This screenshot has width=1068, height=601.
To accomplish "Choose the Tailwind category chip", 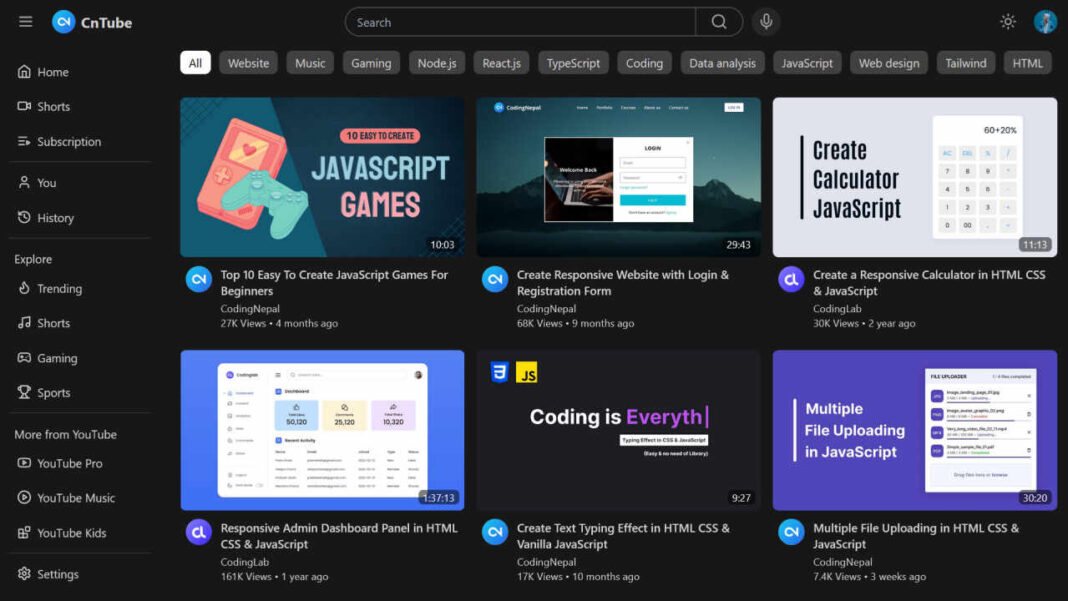I will pyautogui.click(x=965, y=63).
